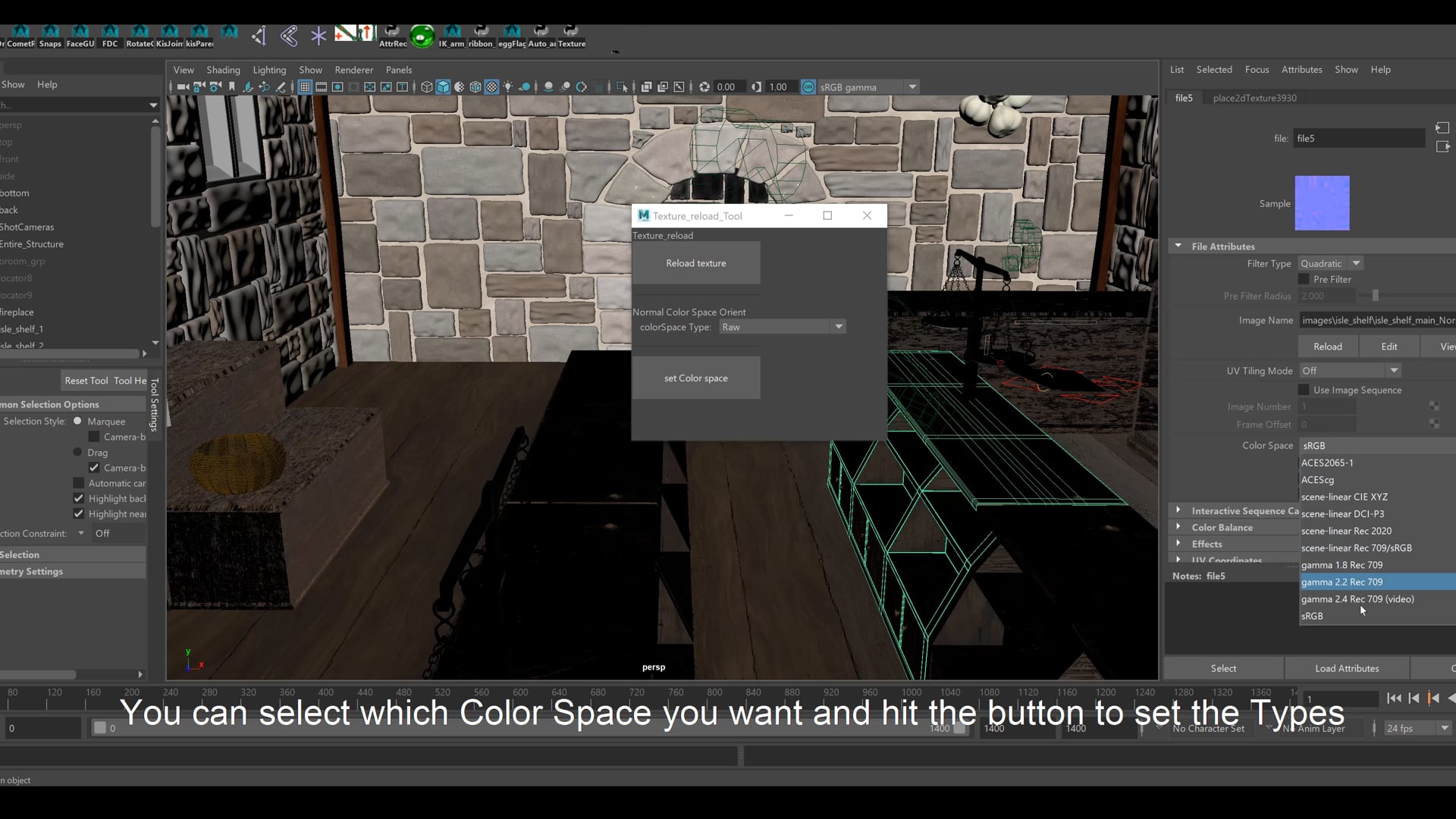Image resolution: width=1456 pixels, height=819 pixels.
Task: Enable textured display with the checker icon
Action: pos(491,86)
